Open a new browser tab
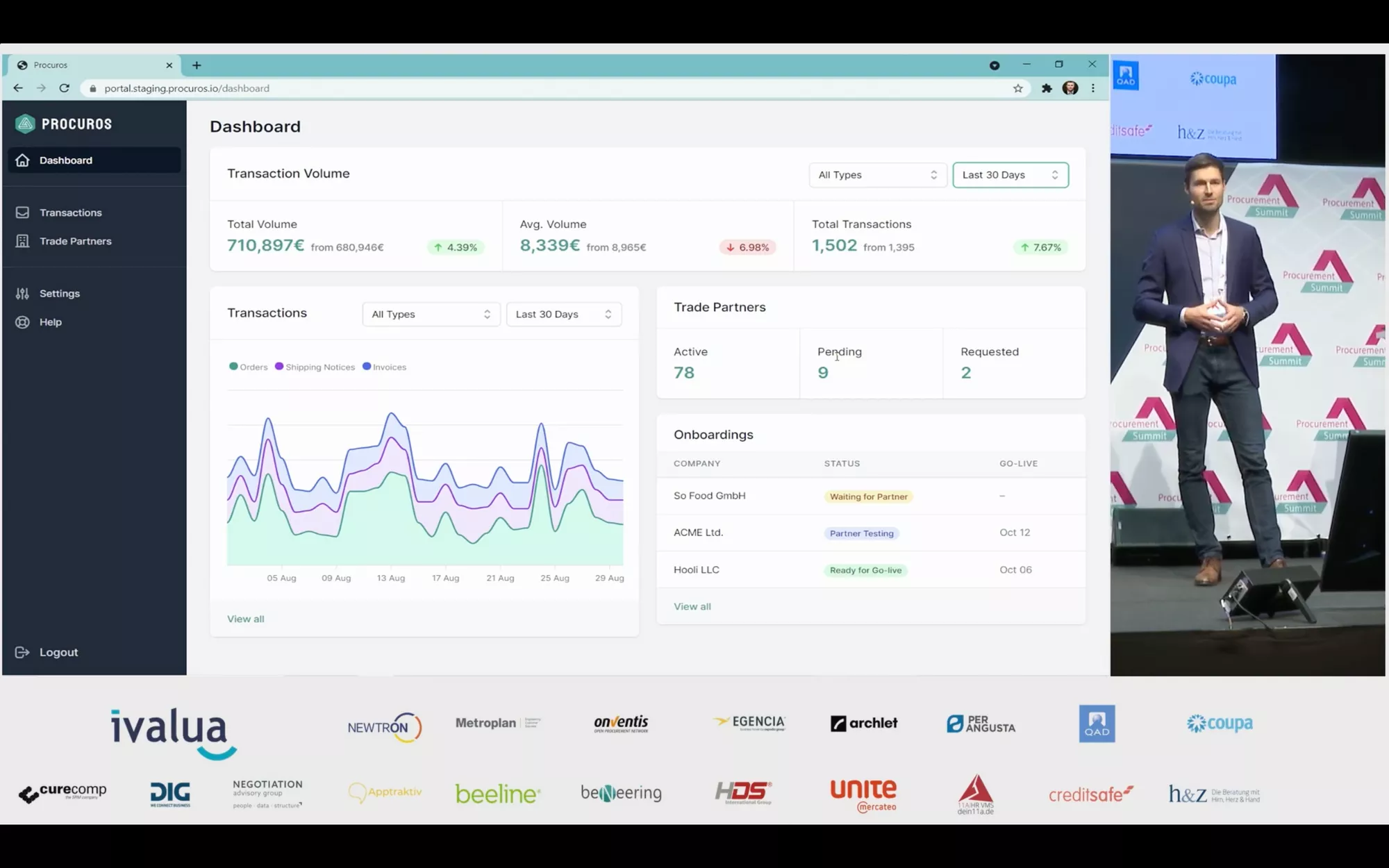This screenshot has width=1389, height=868. 197,65
